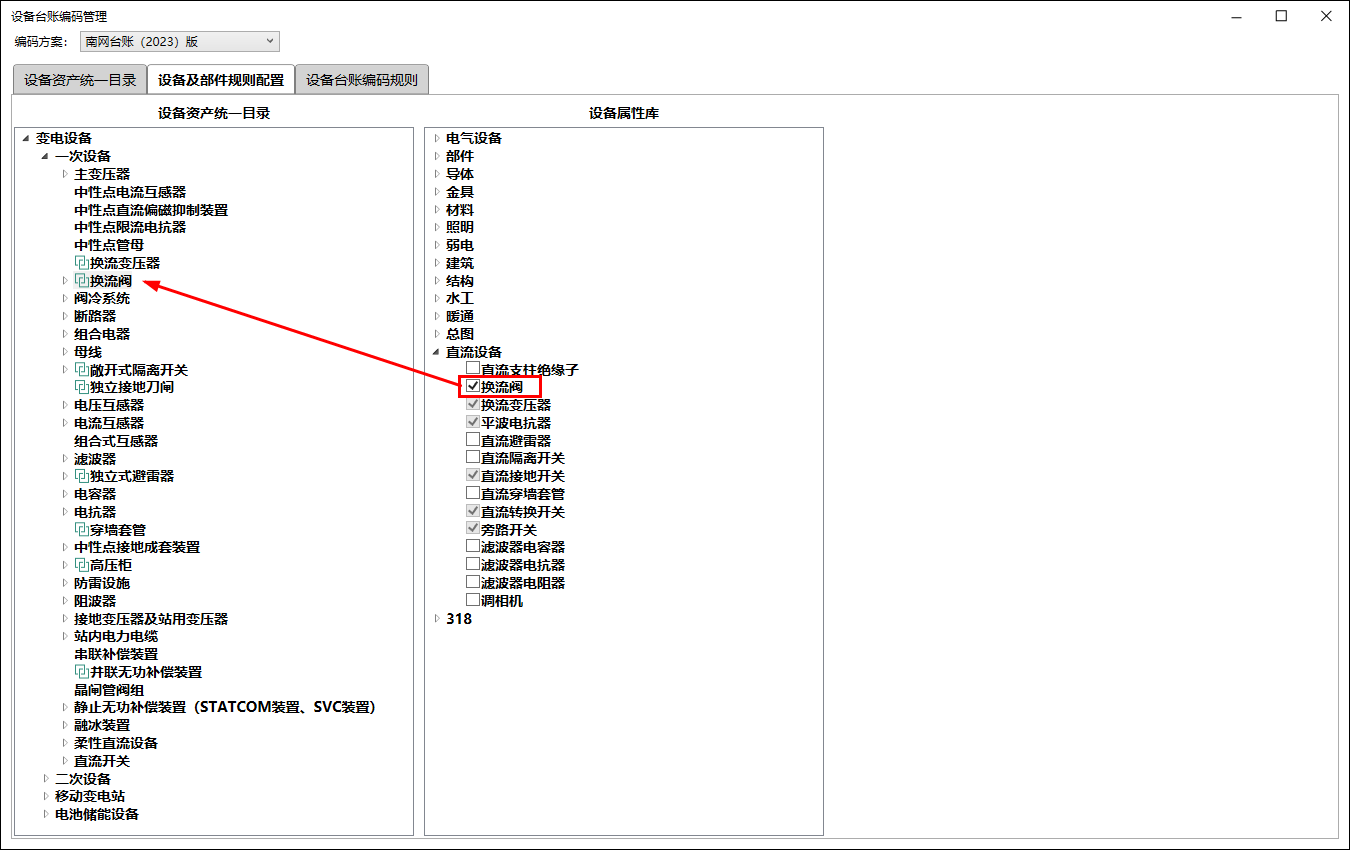
Task: Open the 设备资产统一目录 tab
Action: tap(80, 80)
